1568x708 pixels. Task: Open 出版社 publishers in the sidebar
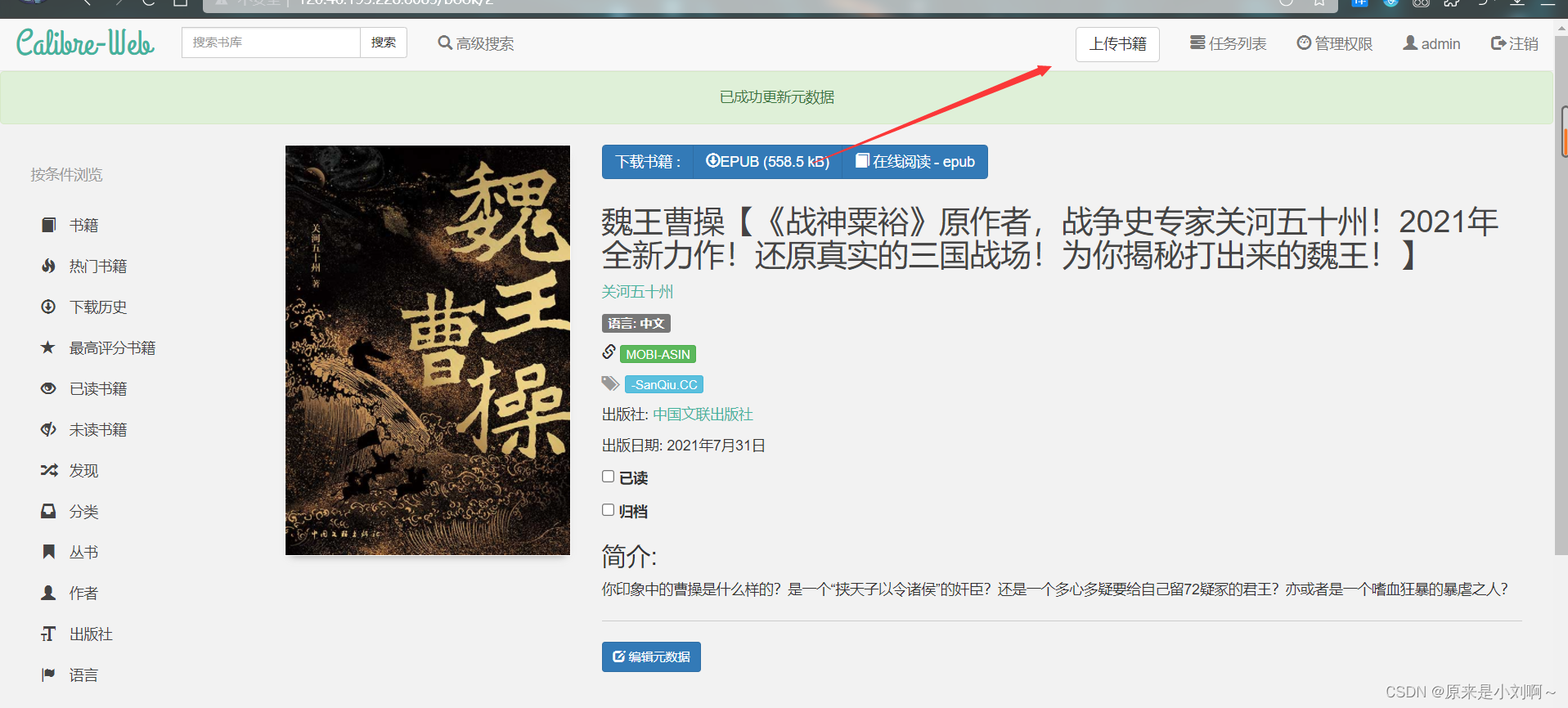click(x=91, y=634)
